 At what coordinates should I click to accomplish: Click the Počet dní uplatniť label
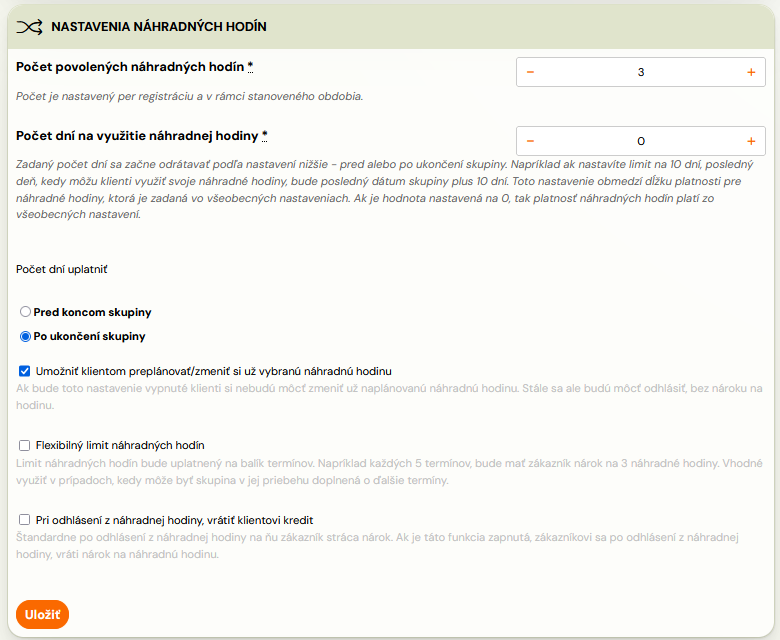(x=62, y=270)
